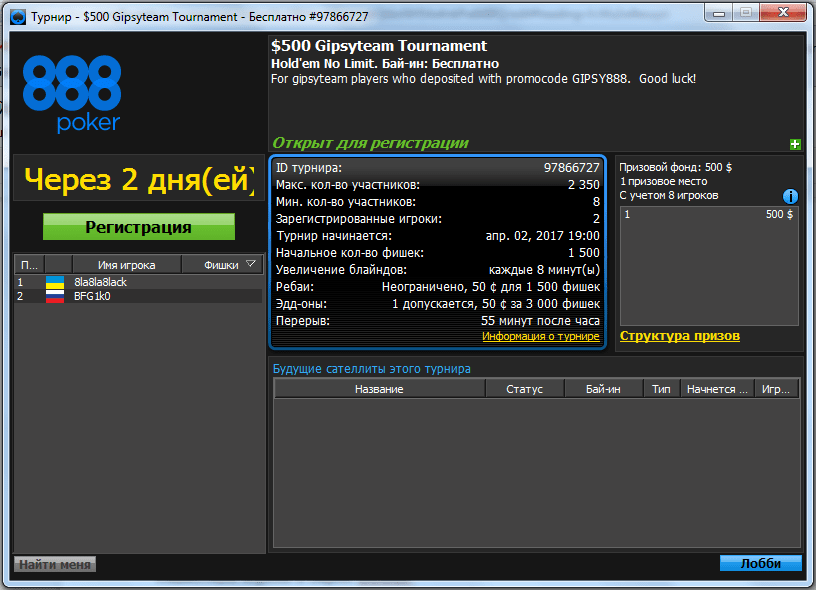This screenshot has height=590, width=816.
Task: Click the first place 500 $ prize row
Action: click(709, 214)
